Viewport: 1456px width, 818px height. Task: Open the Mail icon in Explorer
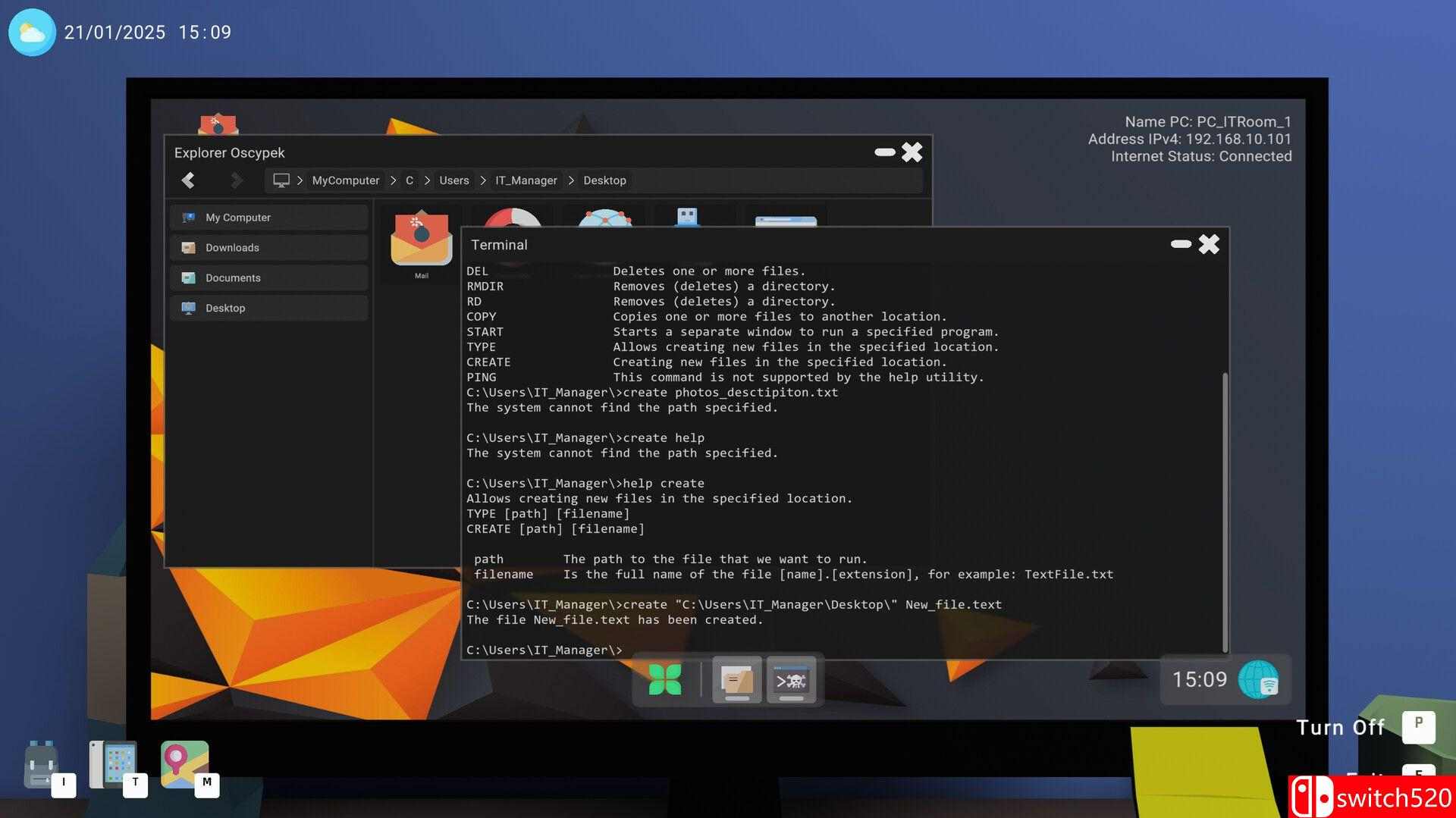tap(421, 243)
